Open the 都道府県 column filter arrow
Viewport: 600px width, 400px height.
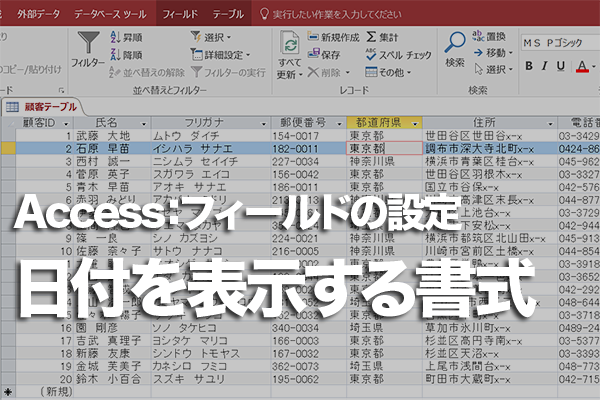[x=415, y=124]
